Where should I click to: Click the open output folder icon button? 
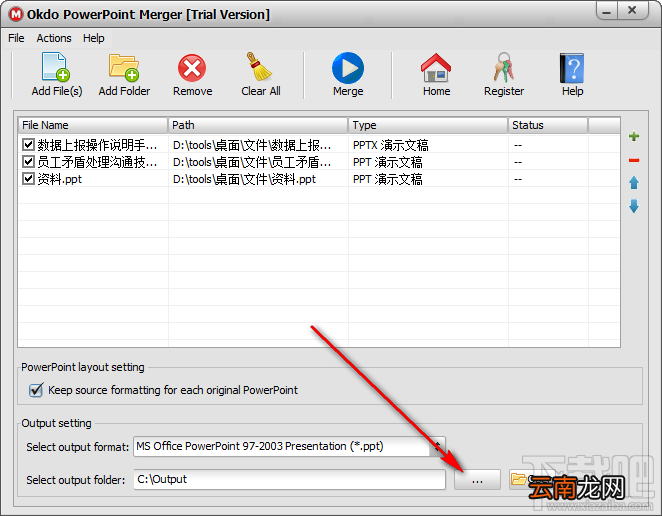(520, 479)
